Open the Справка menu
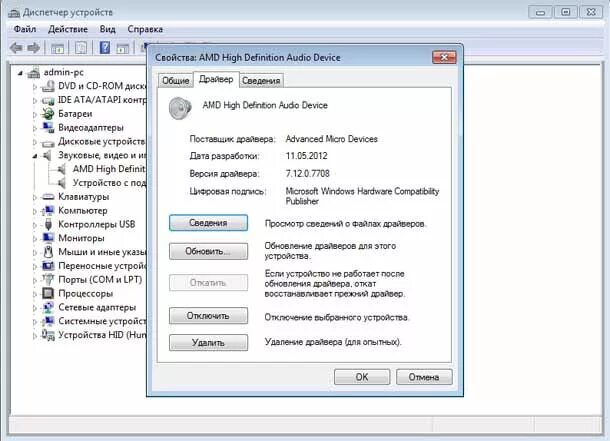This screenshot has height=441, width=610. pos(145,29)
